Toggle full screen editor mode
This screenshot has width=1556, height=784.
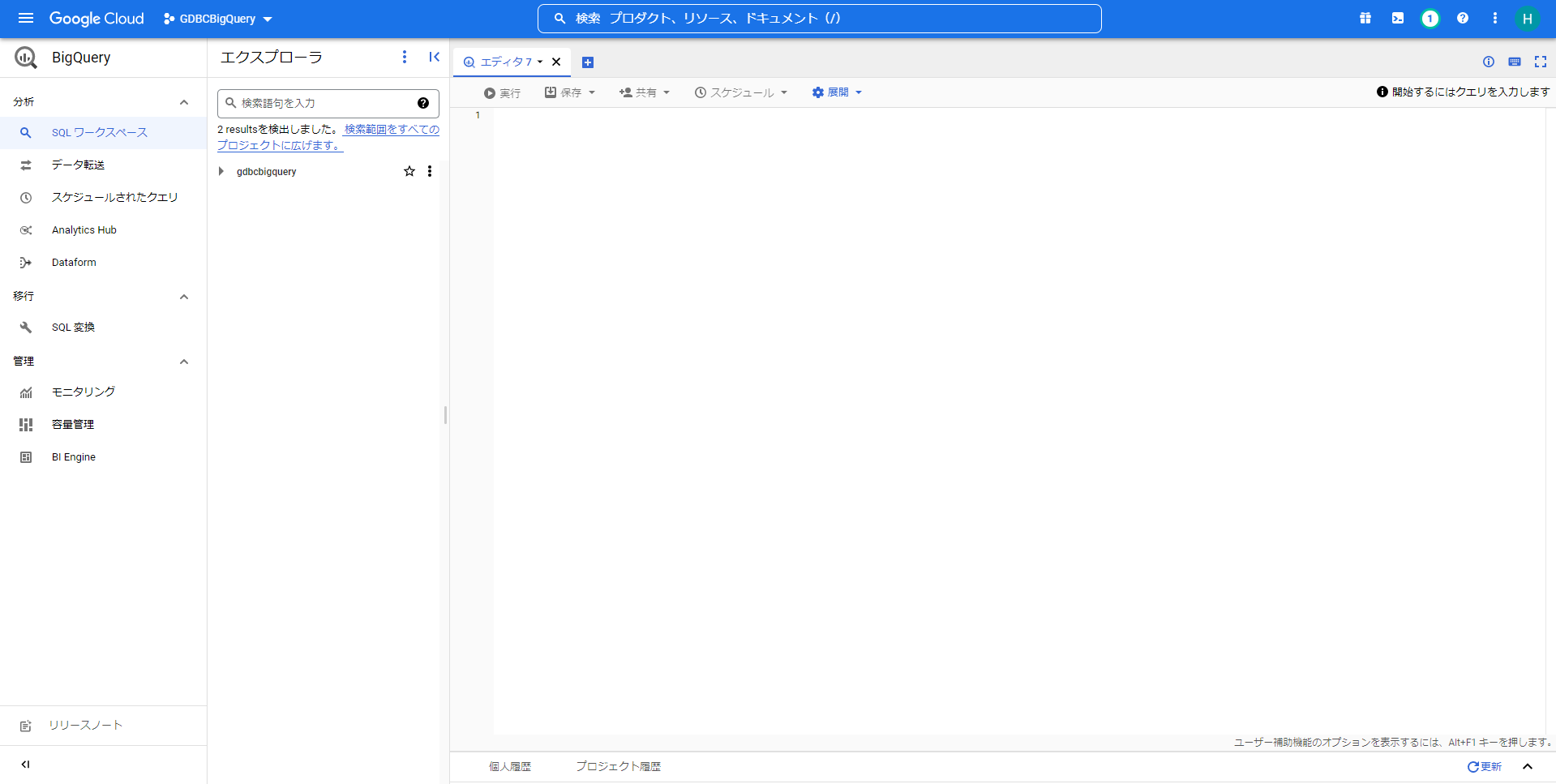click(x=1541, y=62)
